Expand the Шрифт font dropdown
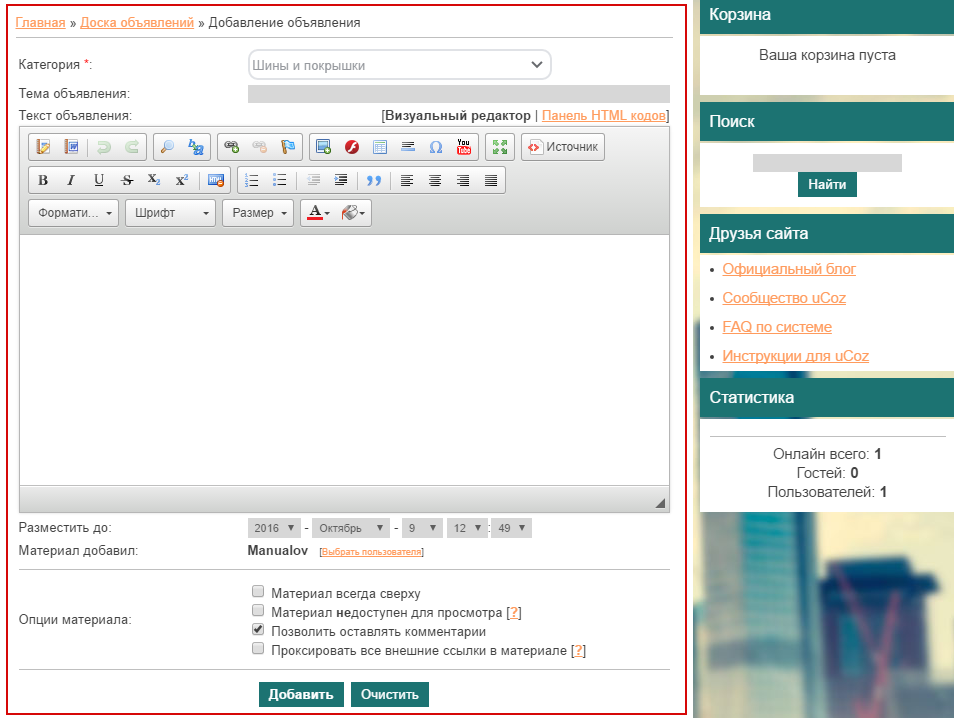 pos(169,213)
